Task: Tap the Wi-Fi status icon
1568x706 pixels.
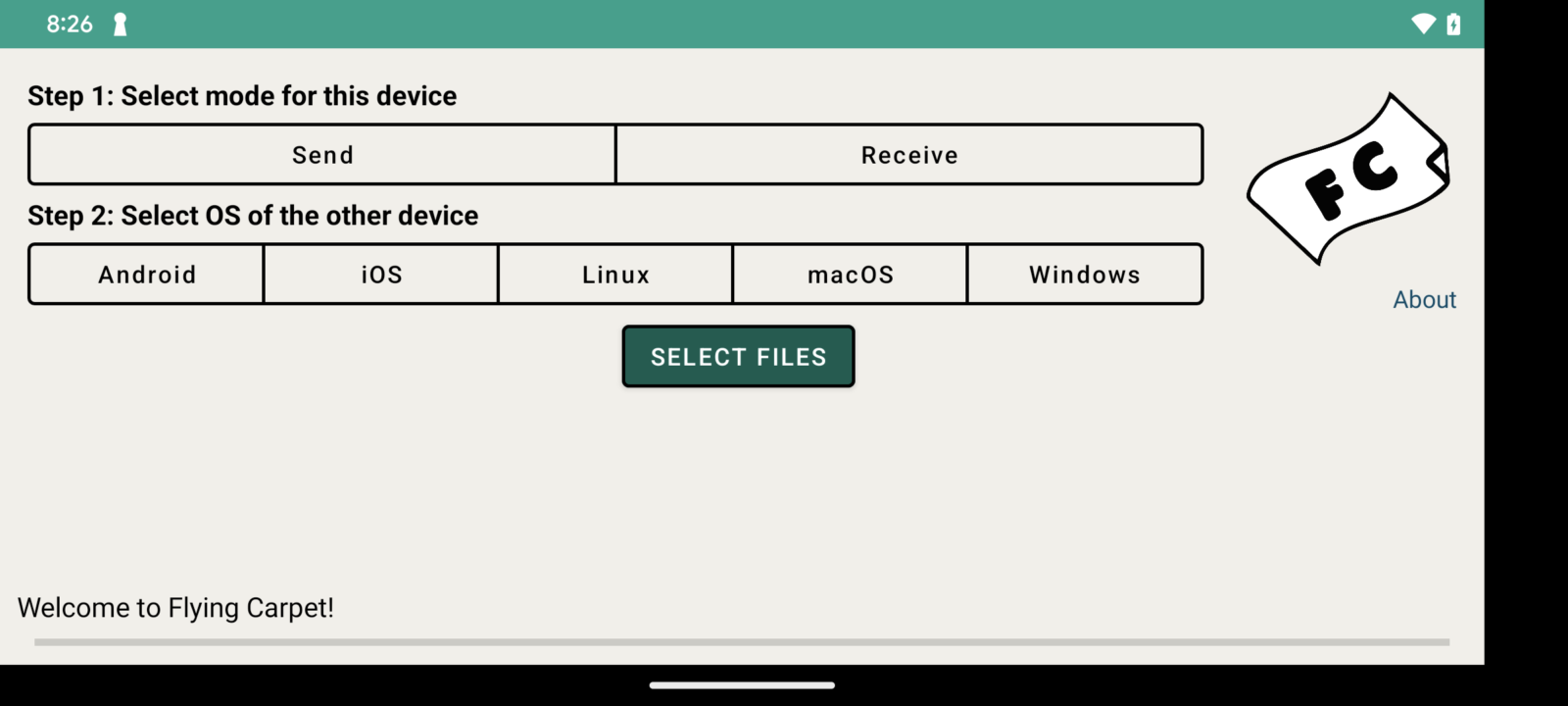Action: pyautogui.click(x=1422, y=24)
